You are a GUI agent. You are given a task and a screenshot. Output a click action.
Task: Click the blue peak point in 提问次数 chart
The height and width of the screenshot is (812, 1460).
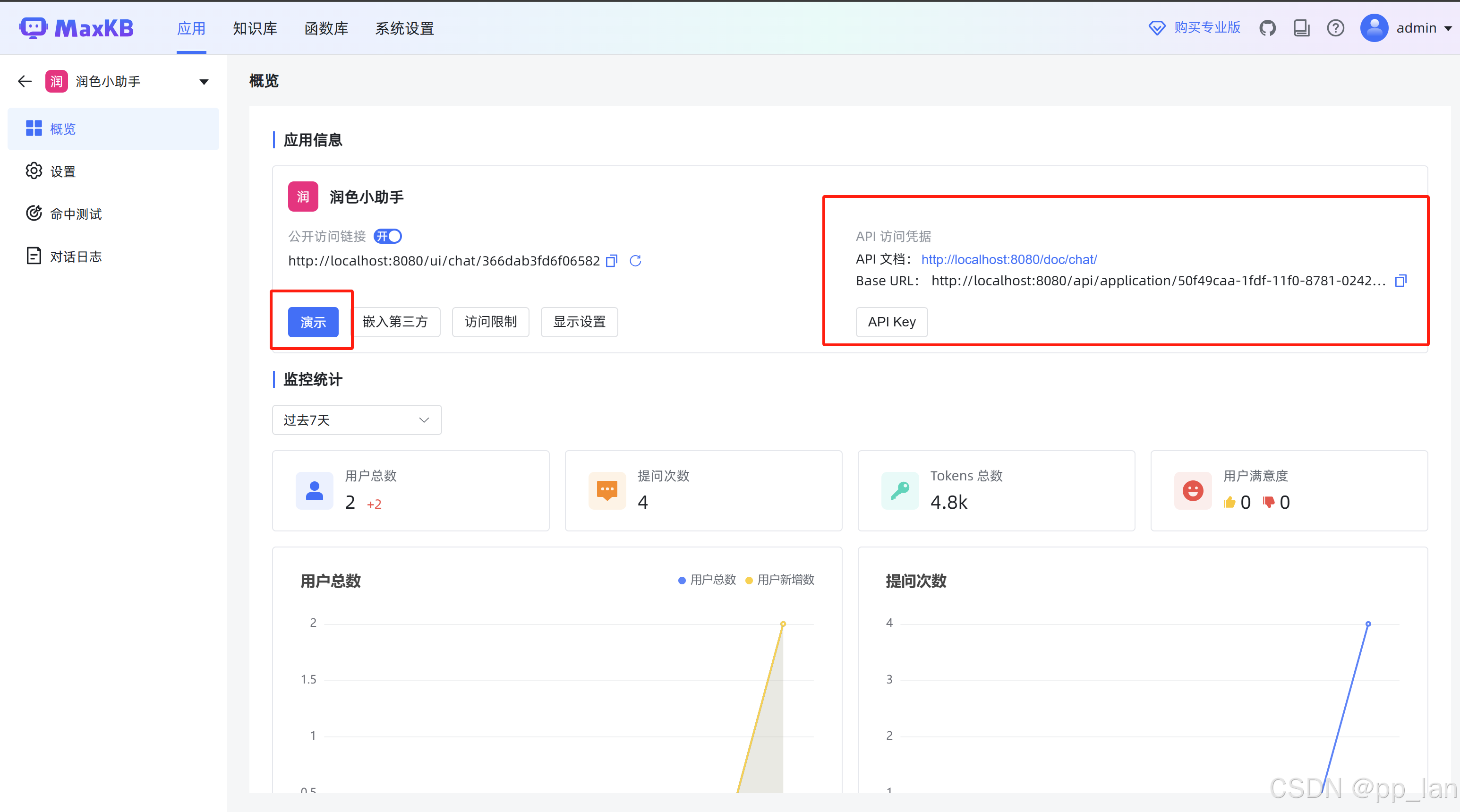point(1367,624)
